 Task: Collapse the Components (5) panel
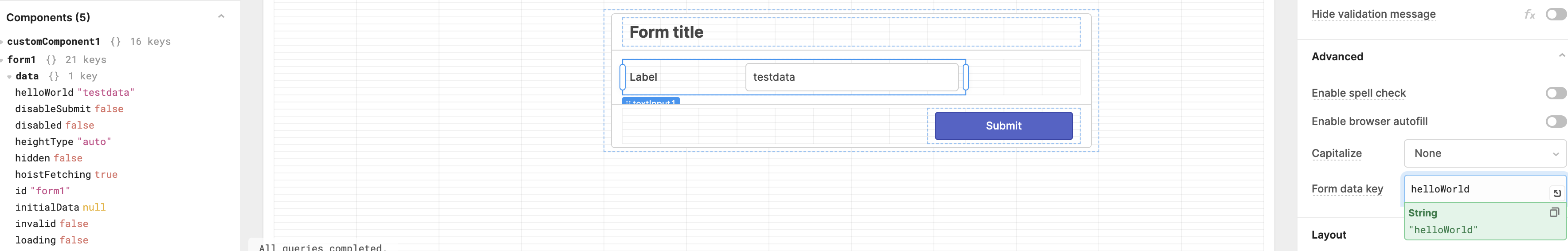[221, 16]
